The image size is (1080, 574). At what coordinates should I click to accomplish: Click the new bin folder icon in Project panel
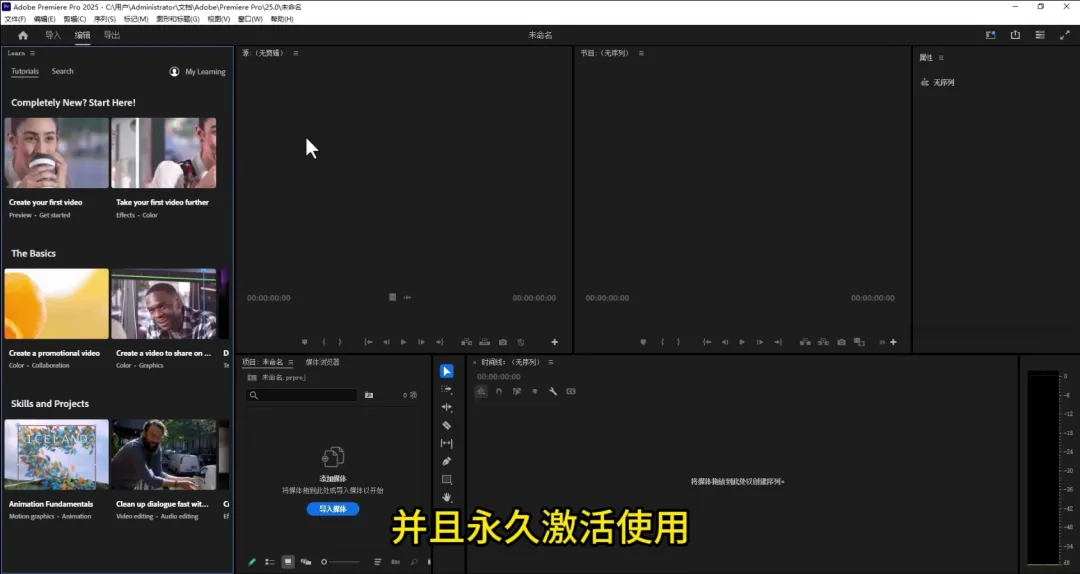368,395
